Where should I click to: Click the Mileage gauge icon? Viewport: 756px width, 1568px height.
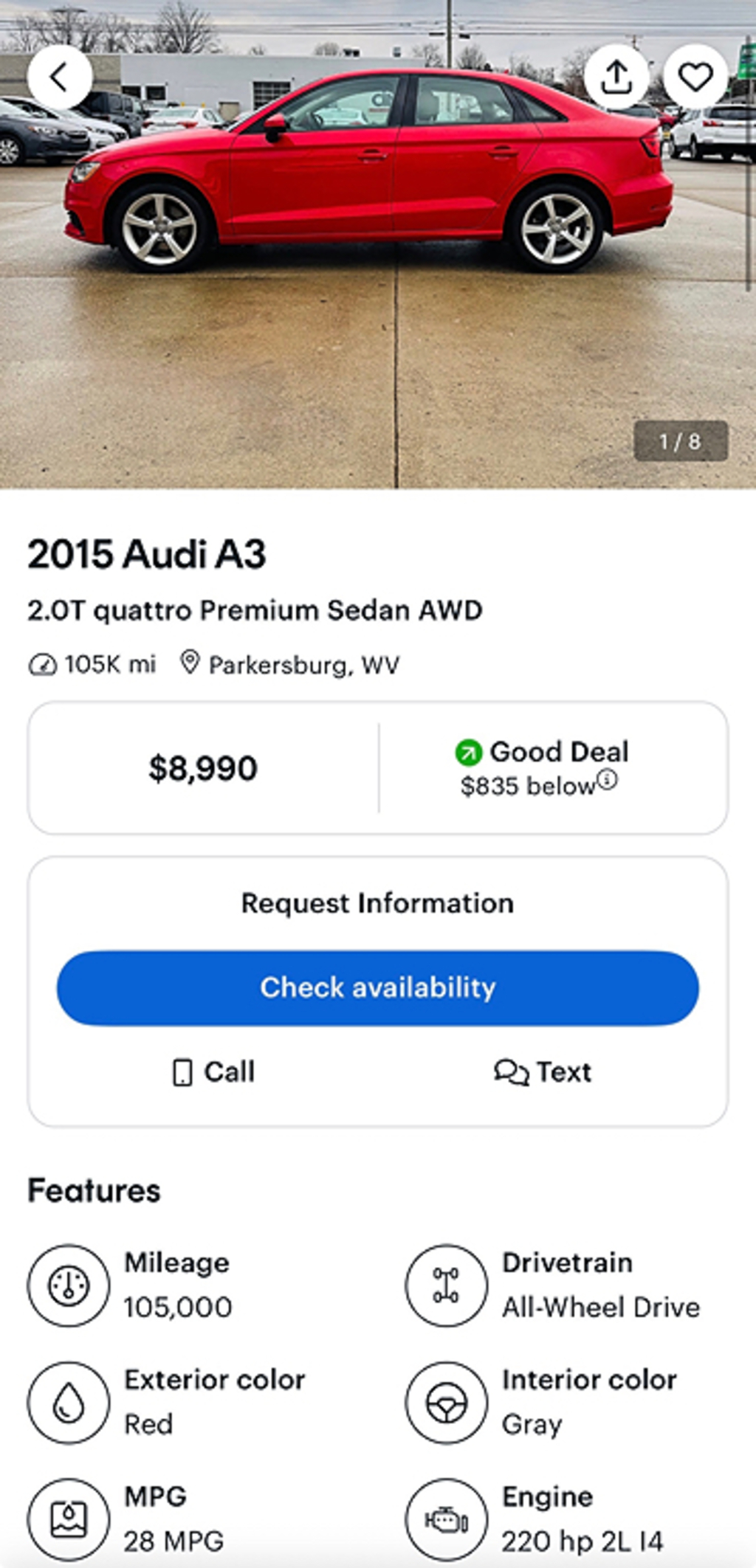[x=69, y=1285]
